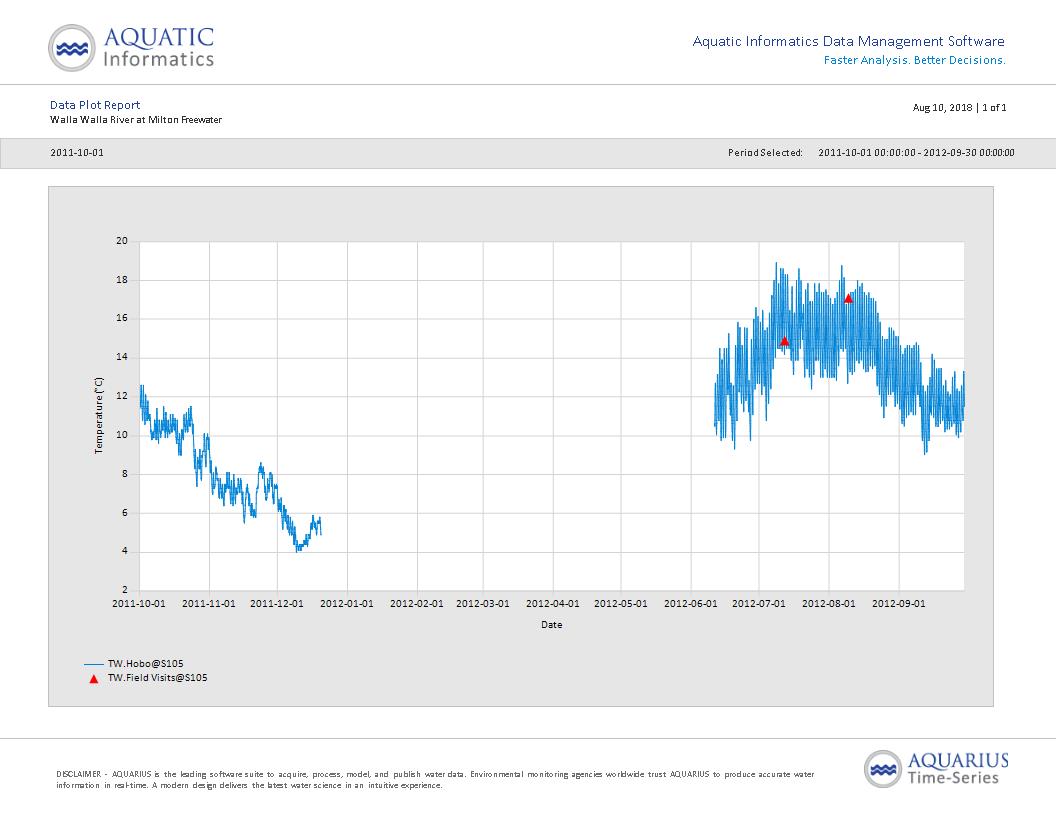Click the y-axis value 18
1056x816 pixels.
[x=122, y=279]
